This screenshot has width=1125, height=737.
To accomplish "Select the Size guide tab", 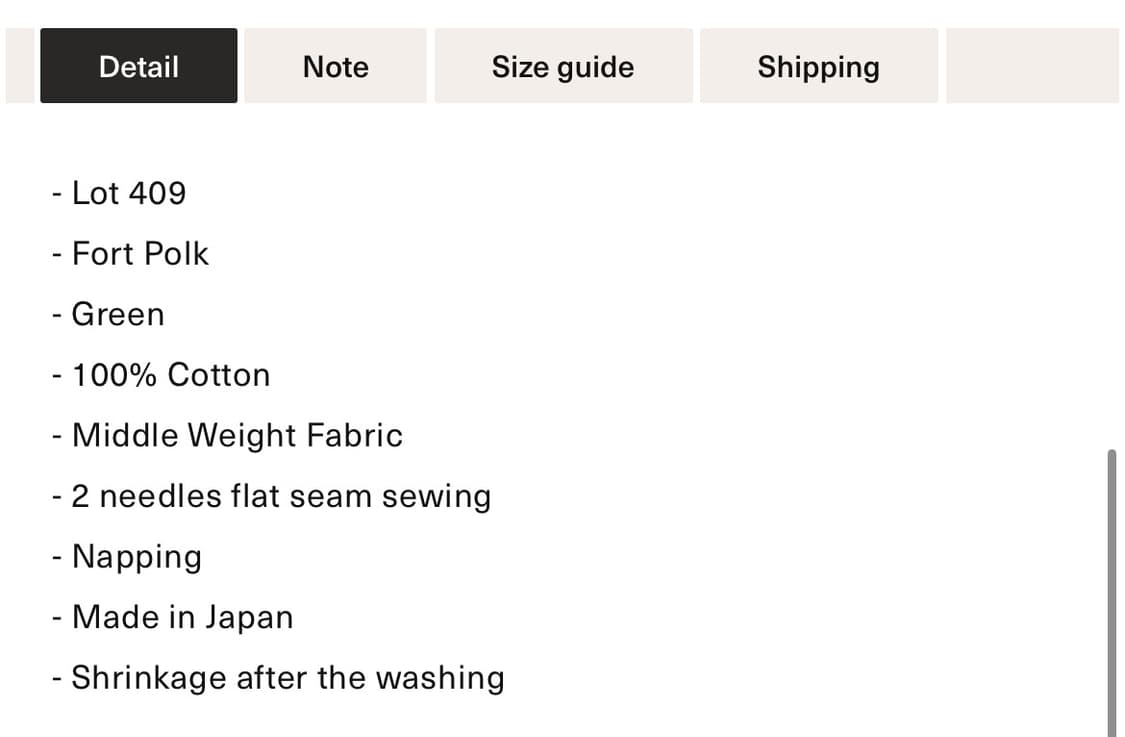I will [x=563, y=66].
